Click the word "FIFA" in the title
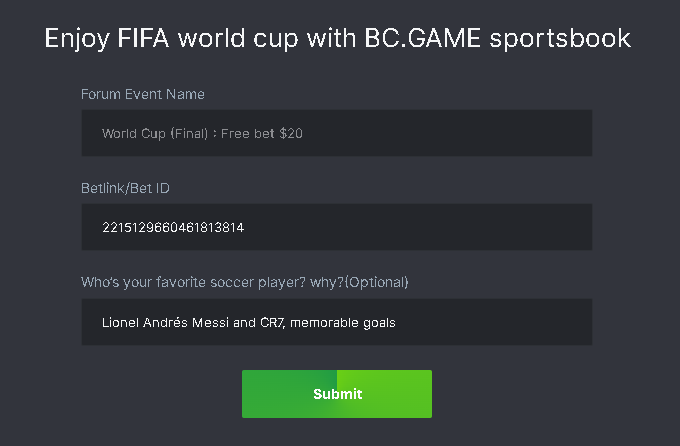Image resolution: width=680 pixels, height=446 pixels. [x=147, y=38]
